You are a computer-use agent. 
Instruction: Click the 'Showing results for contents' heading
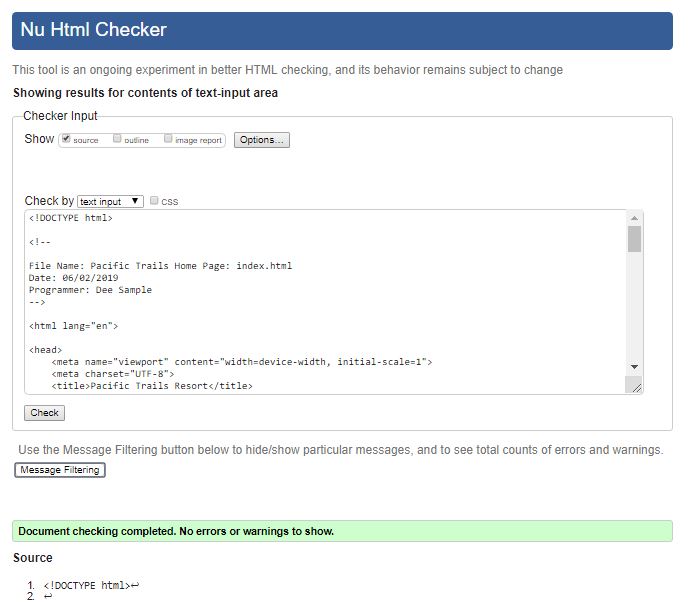click(145, 93)
